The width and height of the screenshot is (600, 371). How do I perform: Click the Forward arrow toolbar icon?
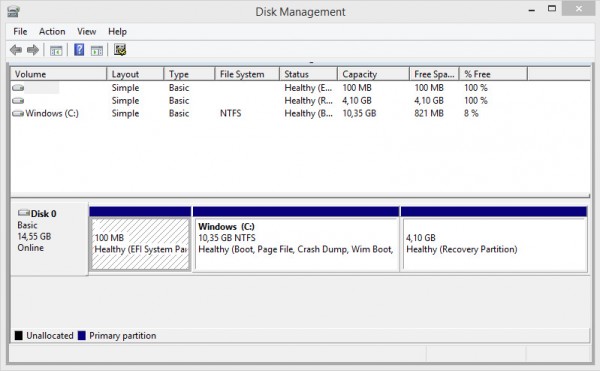33,50
